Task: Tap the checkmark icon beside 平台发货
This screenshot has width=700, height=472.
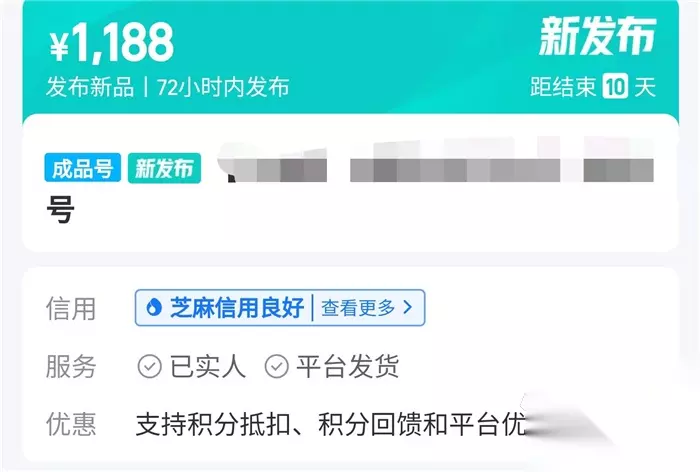Action: (x=277, y=366)
